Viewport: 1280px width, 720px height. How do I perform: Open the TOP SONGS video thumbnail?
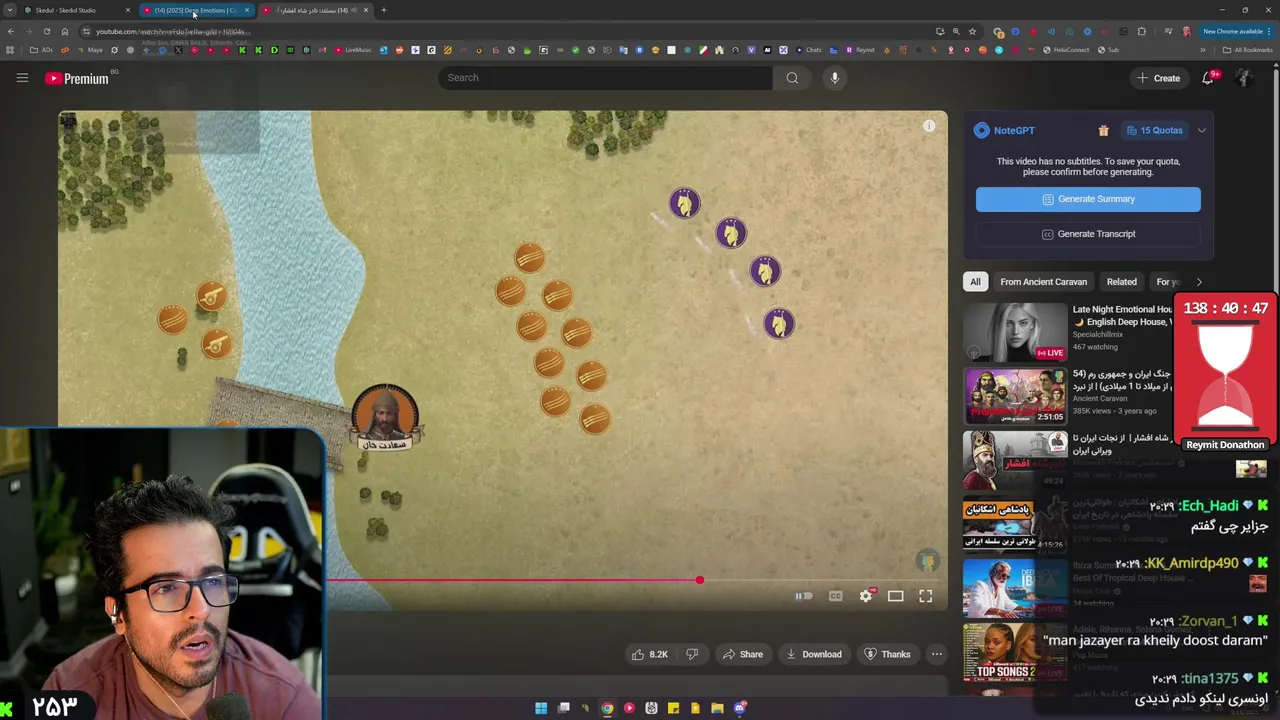[1015, 652]
